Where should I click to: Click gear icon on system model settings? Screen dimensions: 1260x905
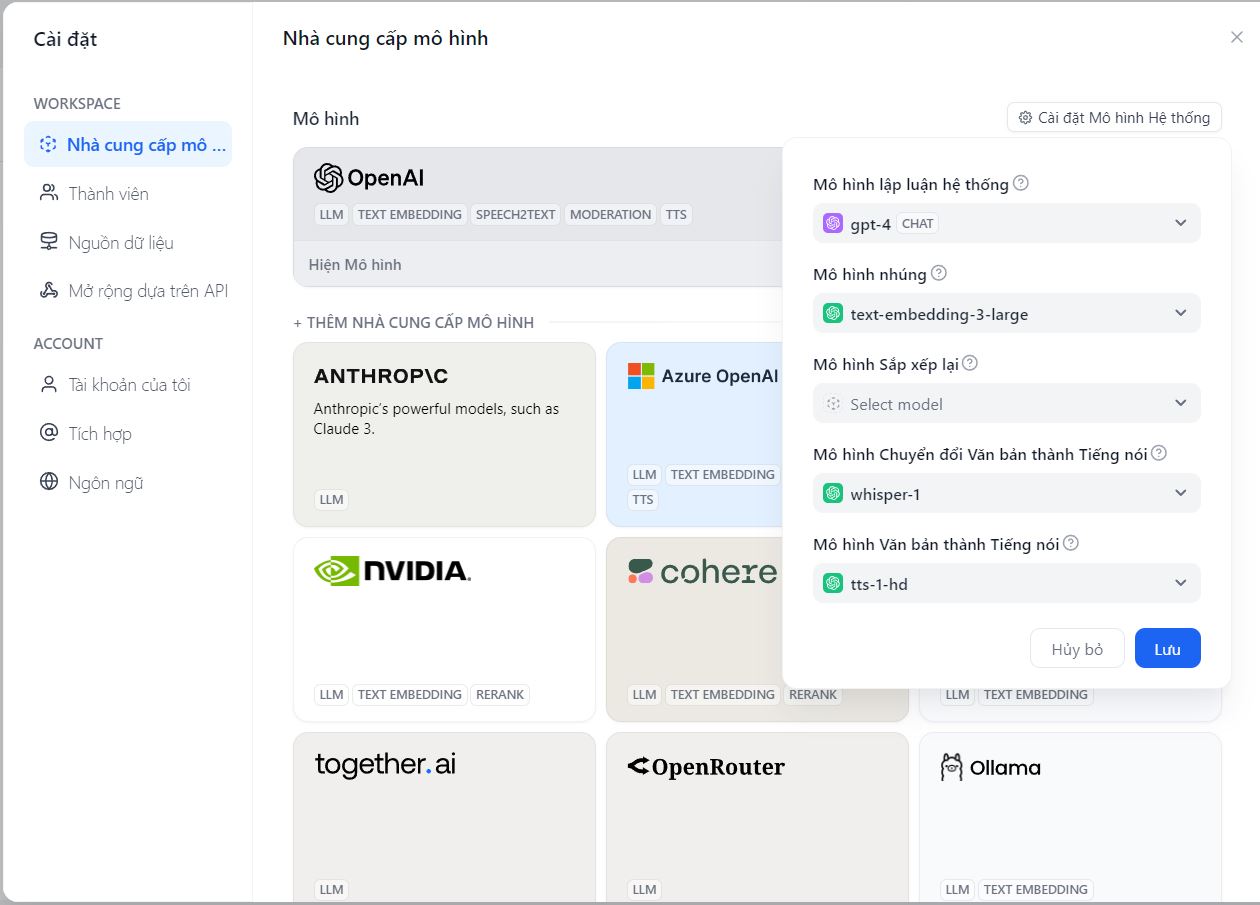point(1025,118)
